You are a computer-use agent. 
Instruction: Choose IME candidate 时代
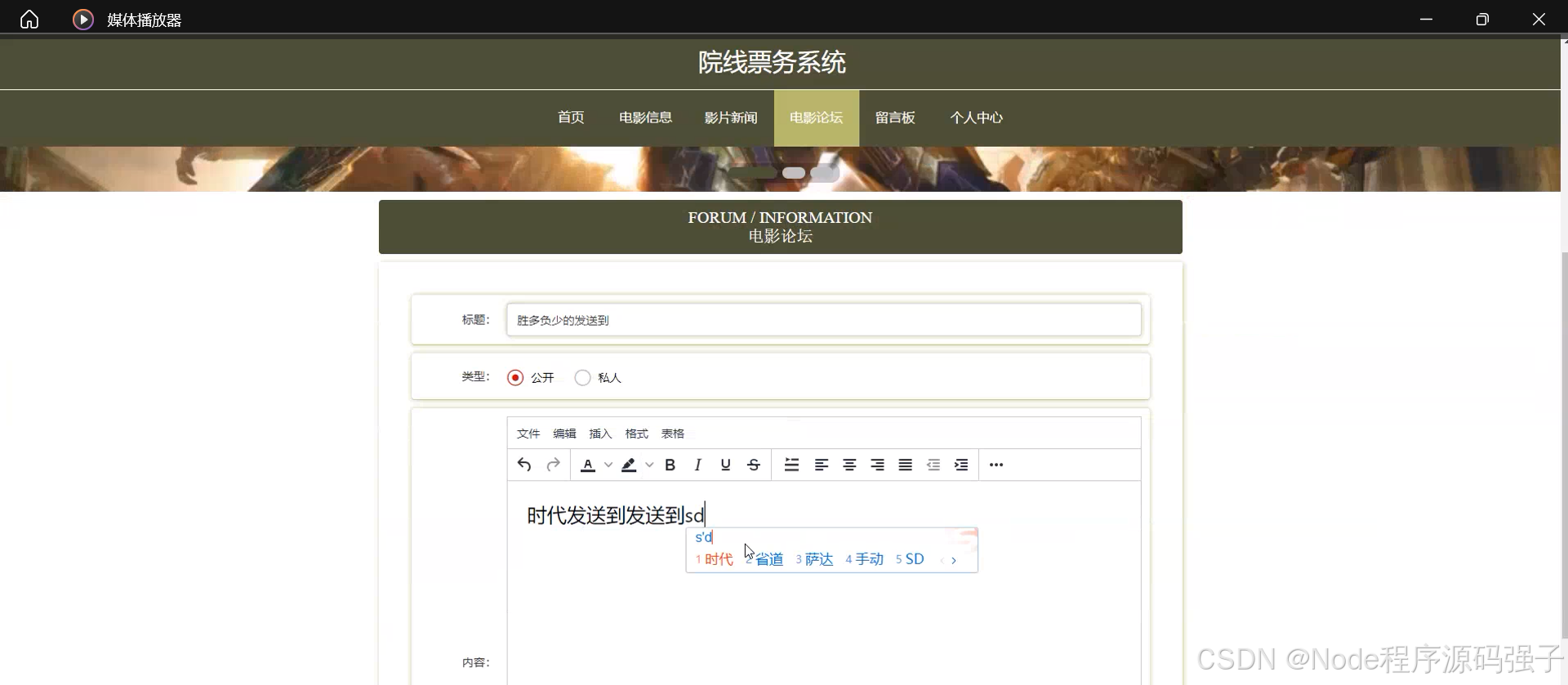715,559
